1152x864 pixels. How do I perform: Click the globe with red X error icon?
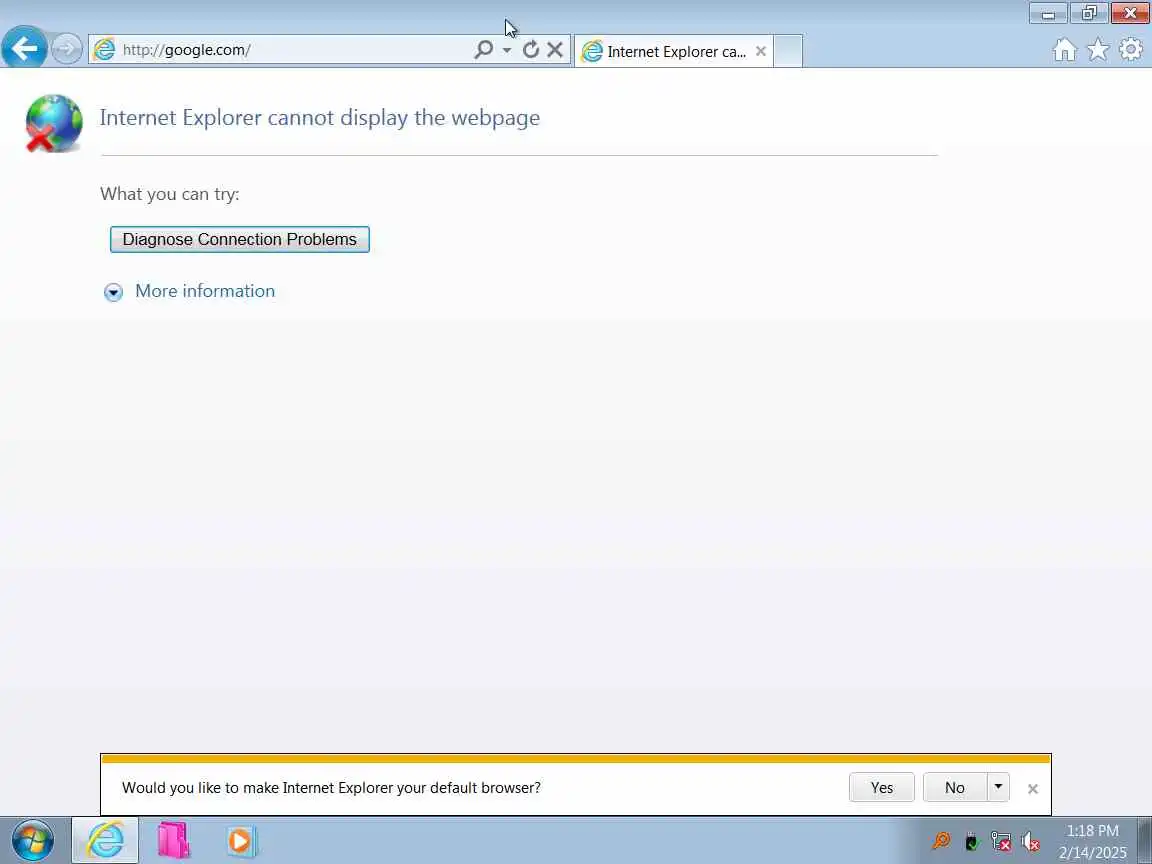(x=53, y=123)
